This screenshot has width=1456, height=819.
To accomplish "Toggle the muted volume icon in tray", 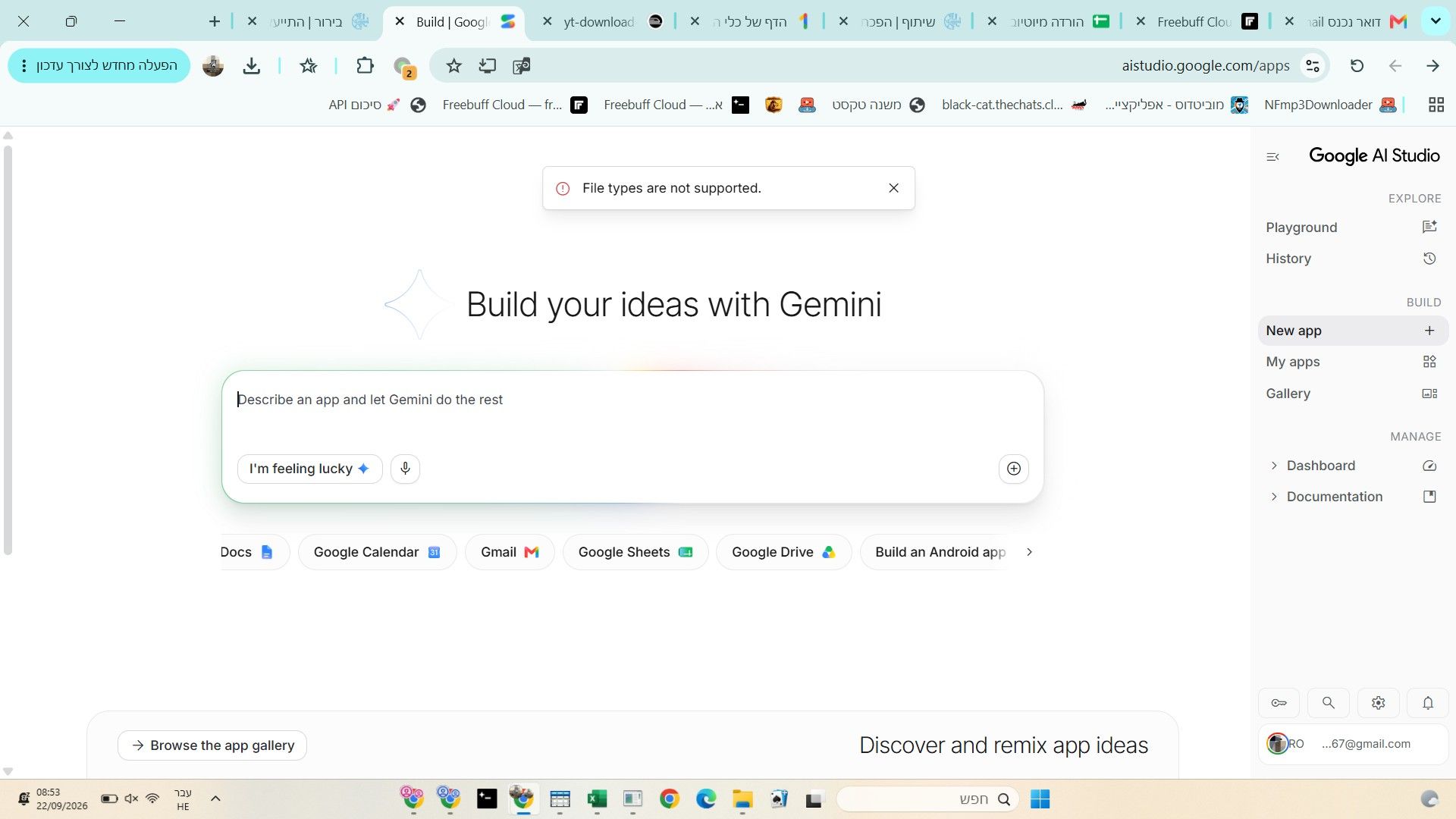I will tap(131, 799).
